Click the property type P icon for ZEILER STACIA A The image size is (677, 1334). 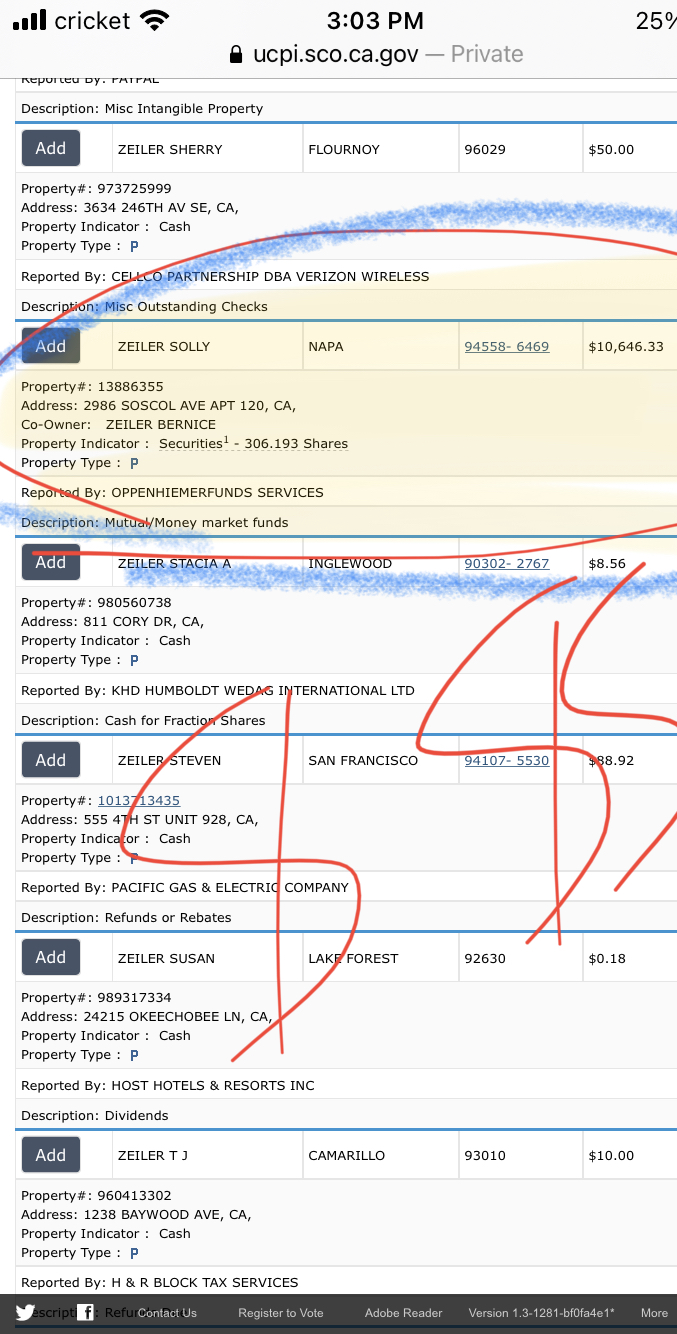tap(134, 661)
